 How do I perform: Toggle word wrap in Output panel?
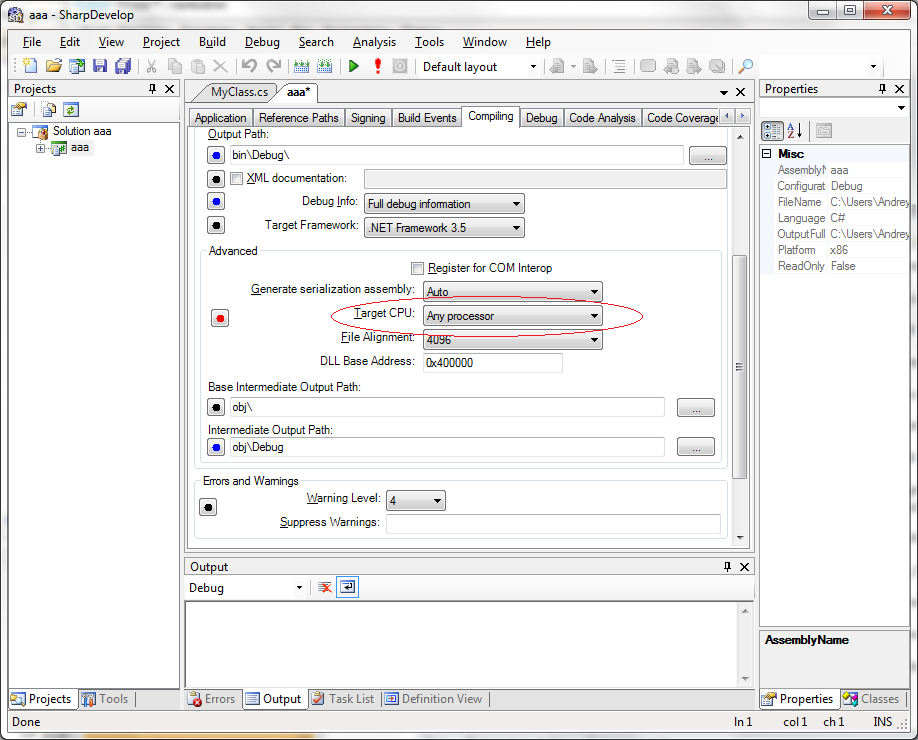pyautogui.click(x=347, y=588)
